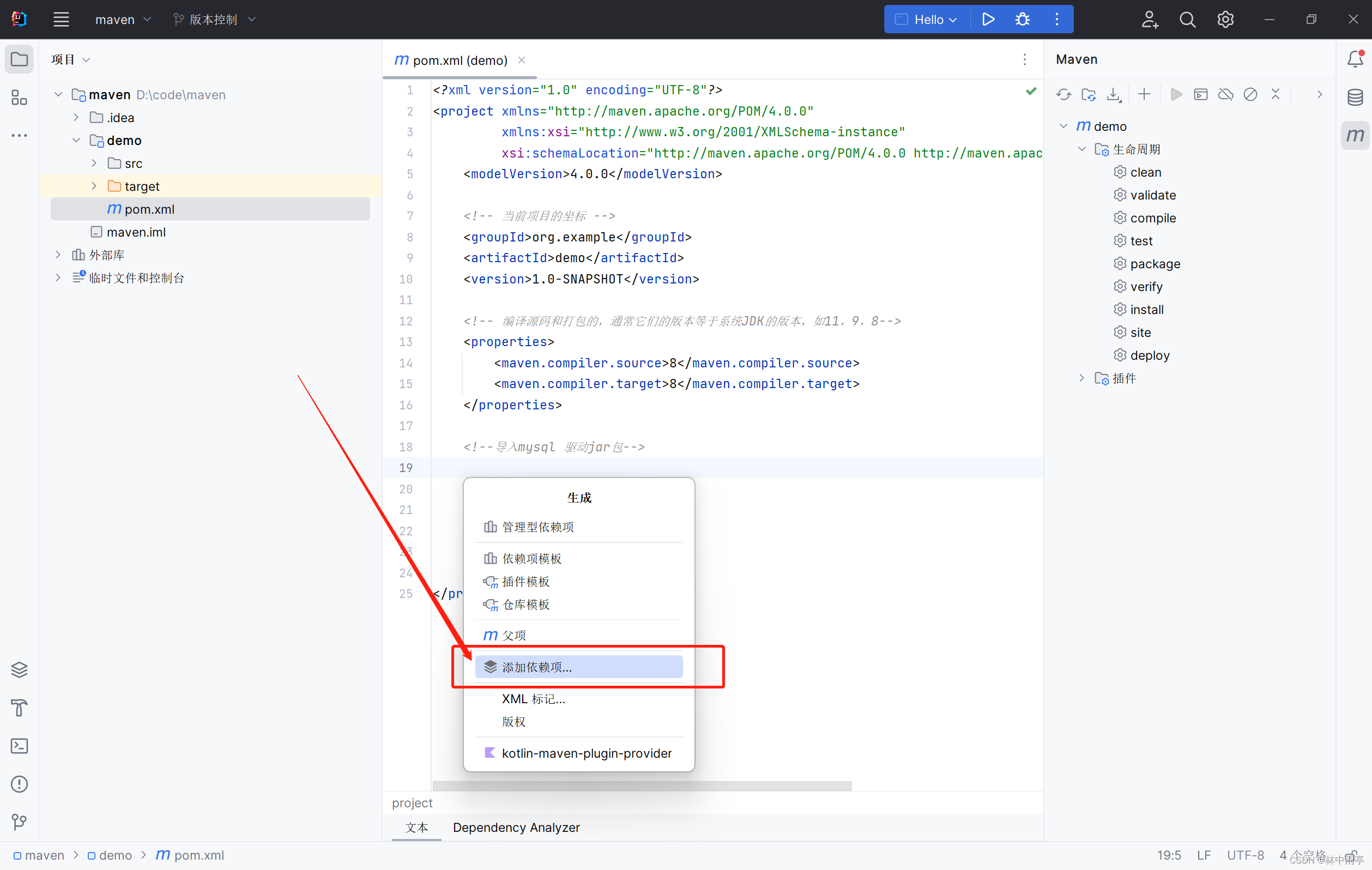Switch to Text tab at bottom
Image resolution: width=1372 pixels, height=870 pixels.
pos(416,827)
